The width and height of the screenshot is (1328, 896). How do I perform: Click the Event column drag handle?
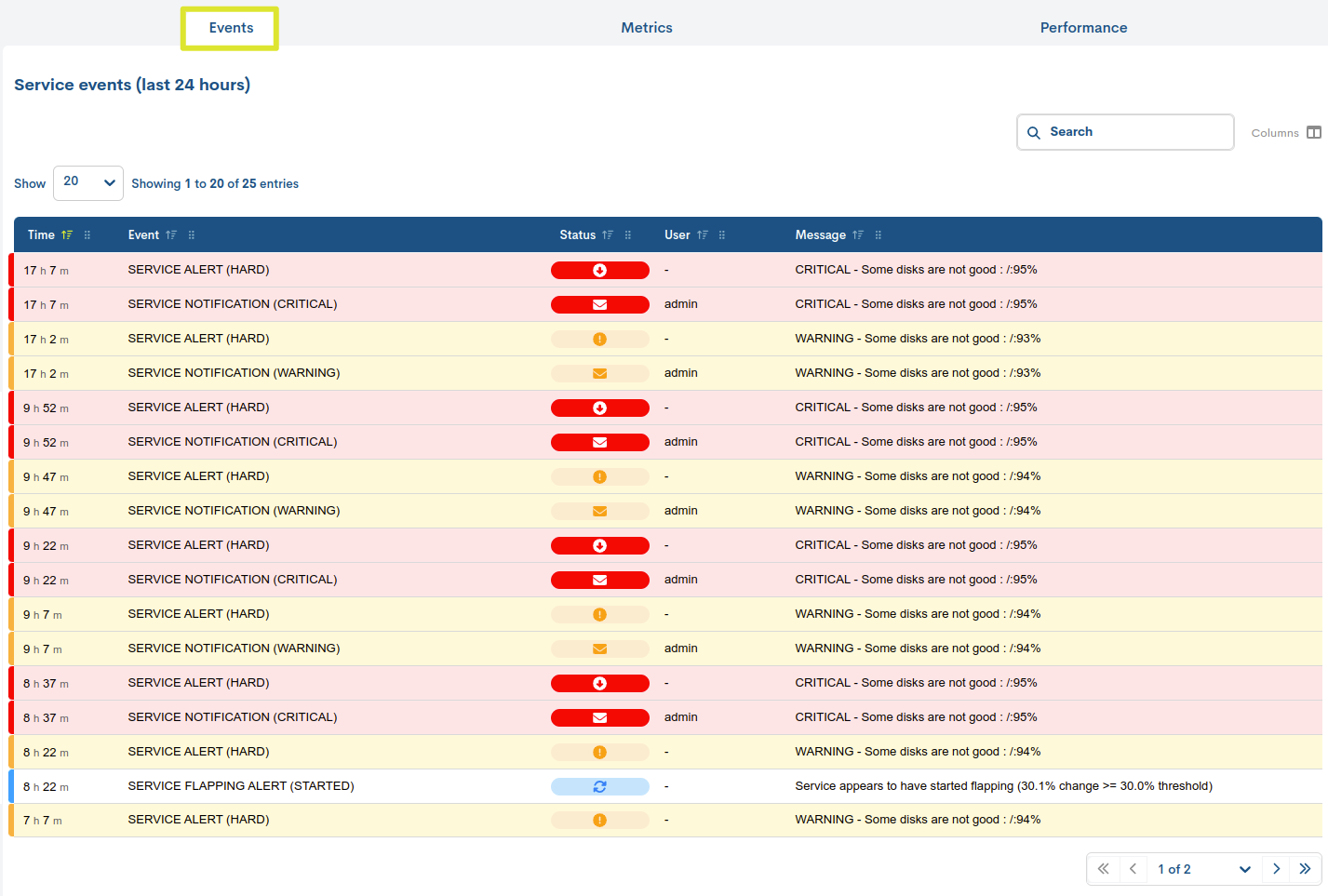click(192, 235)
